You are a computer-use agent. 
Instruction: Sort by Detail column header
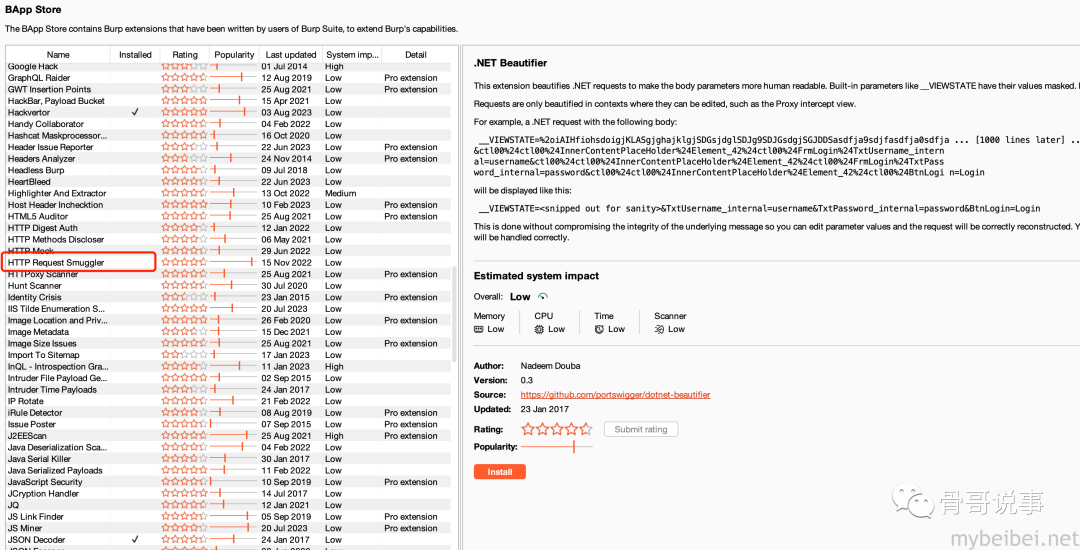pyautogui.click(x=416, y=54)
